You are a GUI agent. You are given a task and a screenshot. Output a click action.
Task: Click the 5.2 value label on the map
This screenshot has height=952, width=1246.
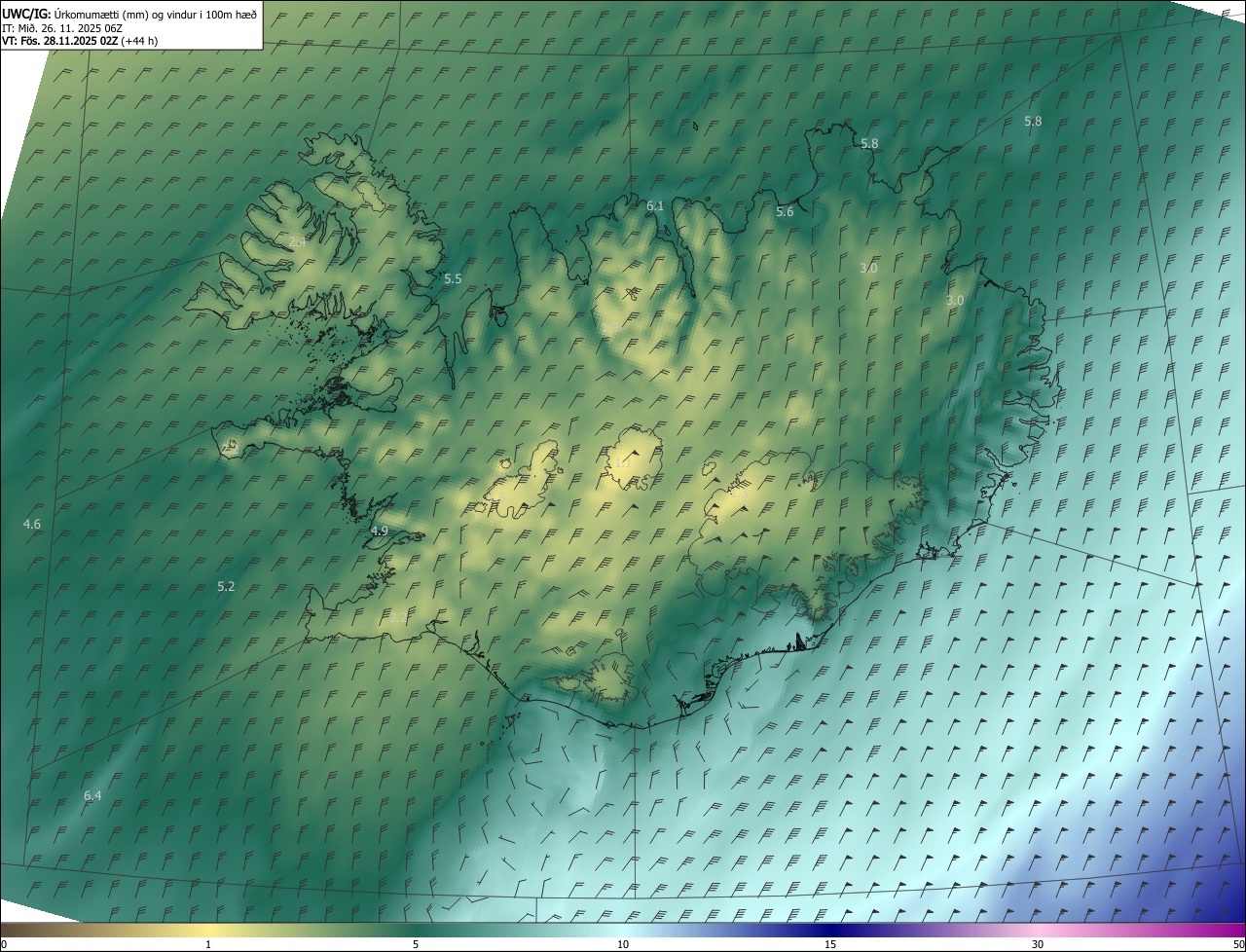click(x=226, y=587)
